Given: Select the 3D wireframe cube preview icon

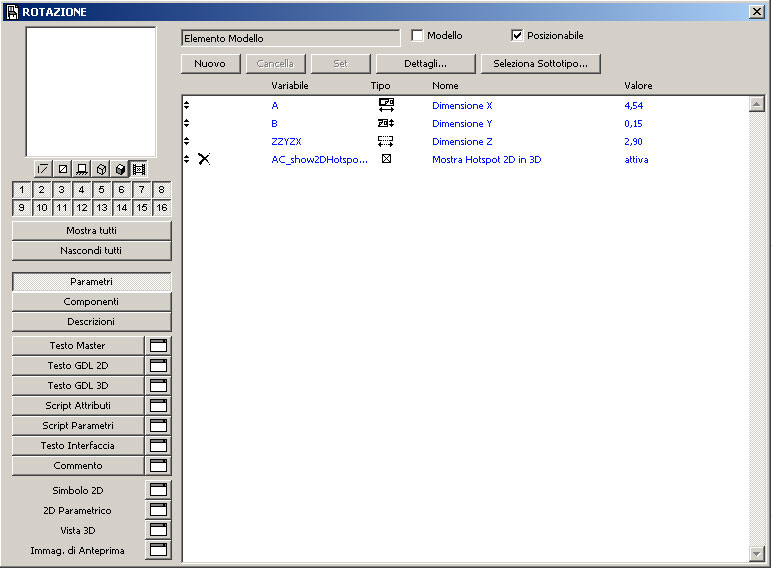Looking at the screenshot, I should pyautogui.click(x=101, y=169).
